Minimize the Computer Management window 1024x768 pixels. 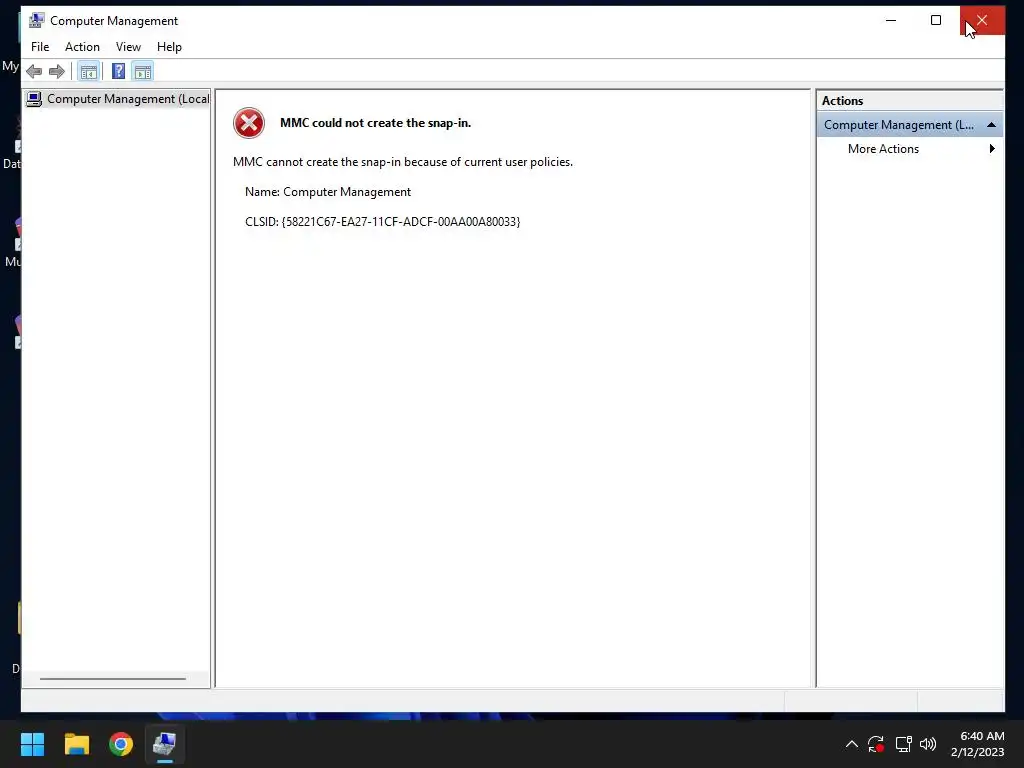(891, 20)
